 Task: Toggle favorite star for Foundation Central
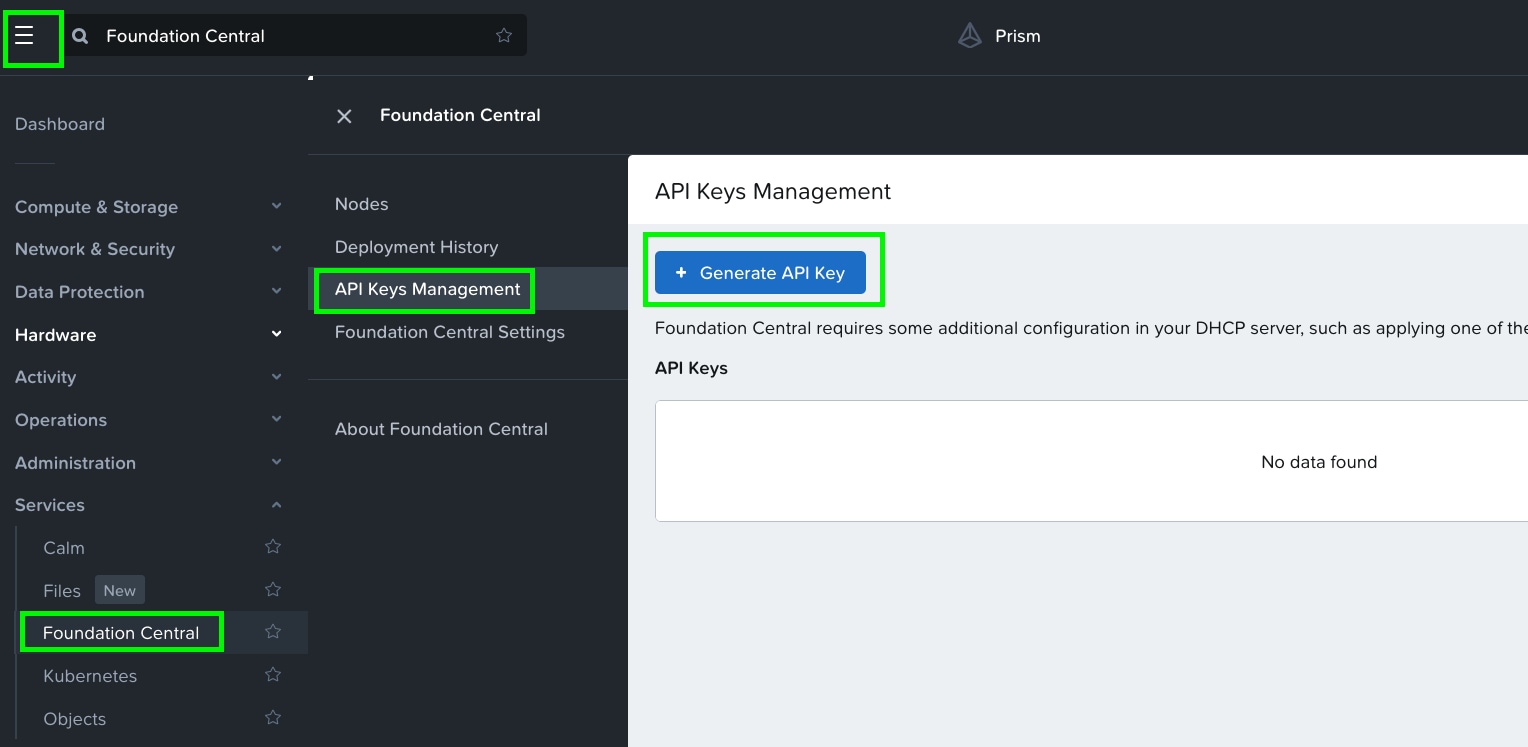(272, 632)
